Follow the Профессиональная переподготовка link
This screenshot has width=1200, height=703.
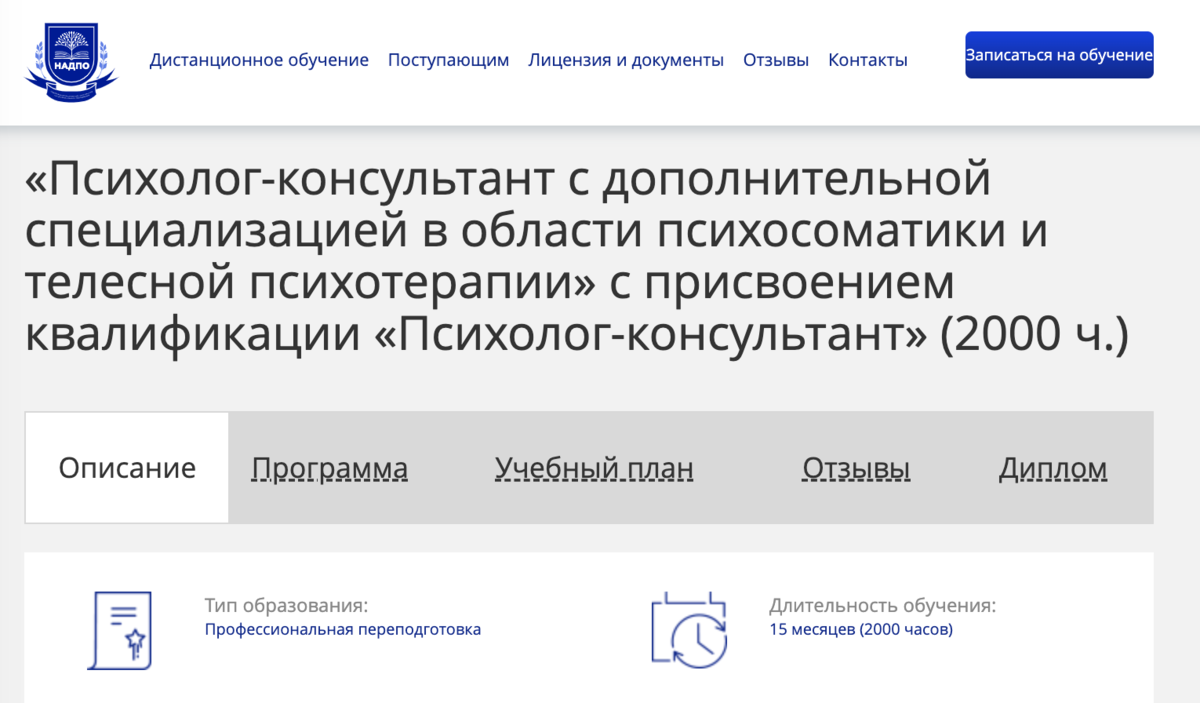(x=342, y=629)
